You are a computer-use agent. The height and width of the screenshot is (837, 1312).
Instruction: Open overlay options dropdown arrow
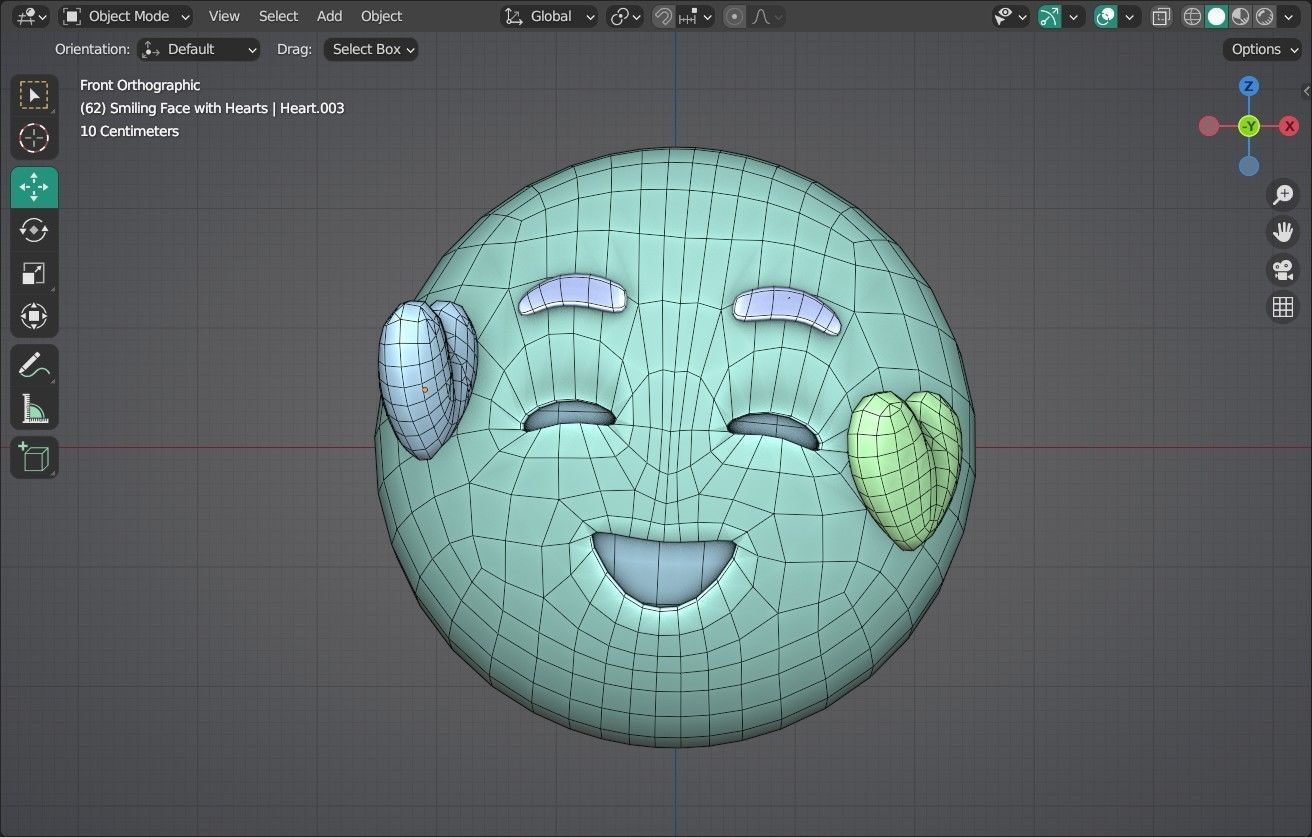coord(1130,16)
